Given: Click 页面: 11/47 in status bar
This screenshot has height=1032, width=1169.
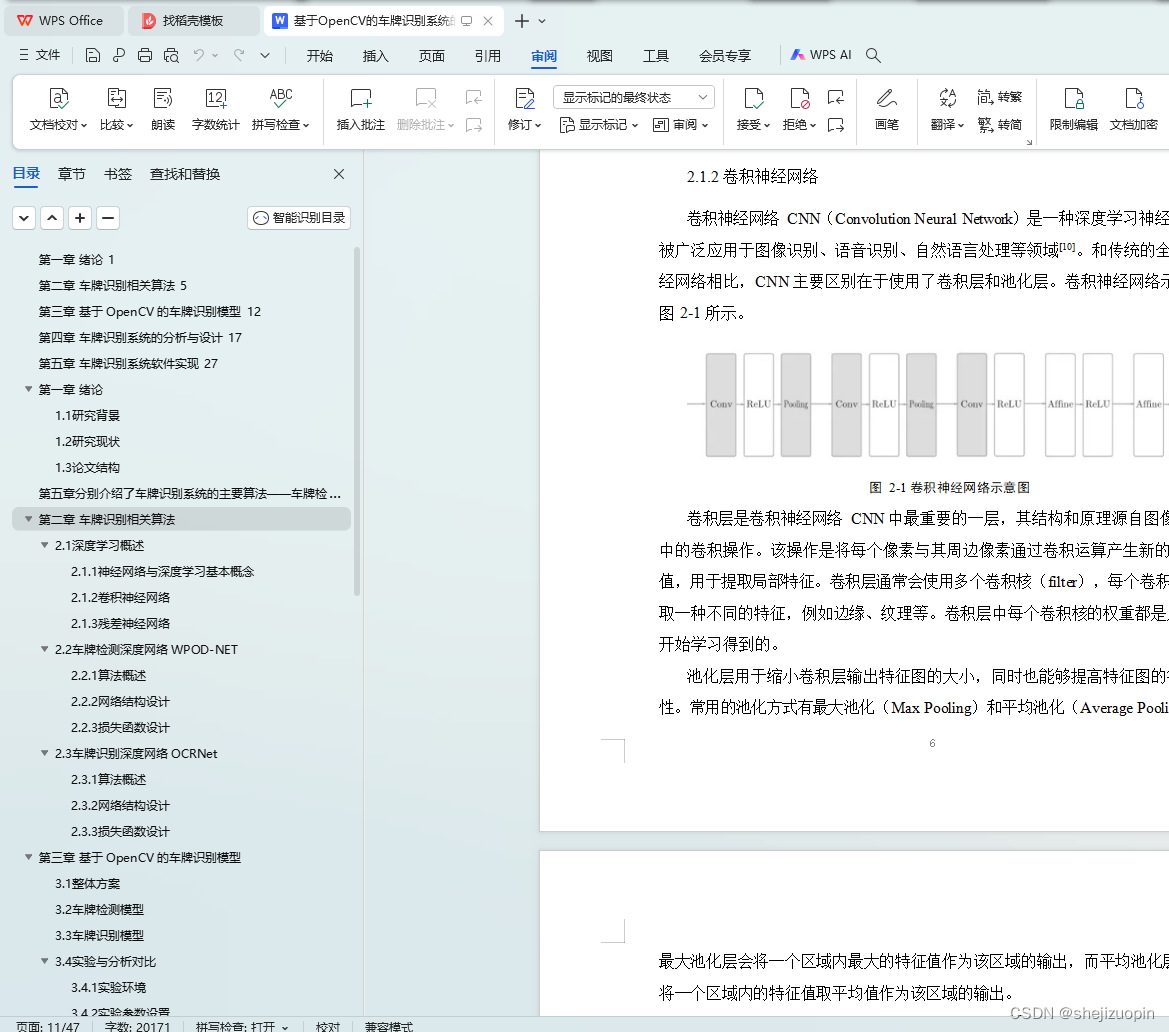Looking at the screenshot, I should pos(48,1026).
